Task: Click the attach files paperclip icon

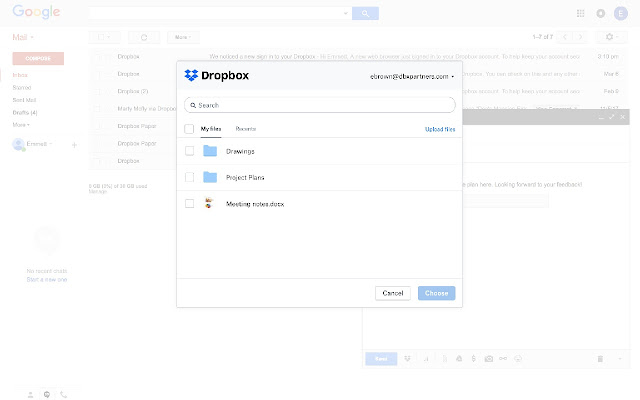Action: point(445,359)
